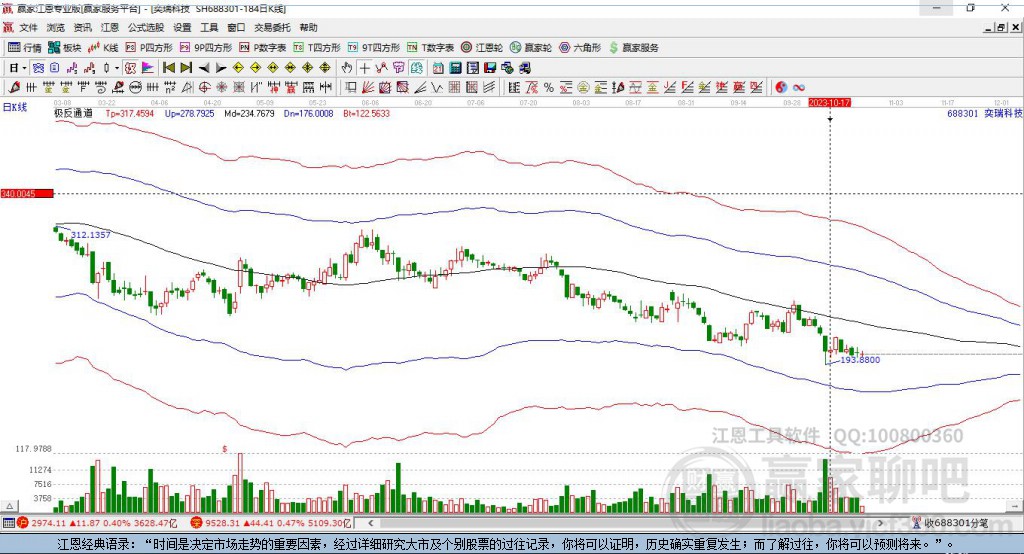Click the Shanghai index 2974.11 status entry
The height and width of the screenshot is (554, 1024).
(x=97, y=523)
